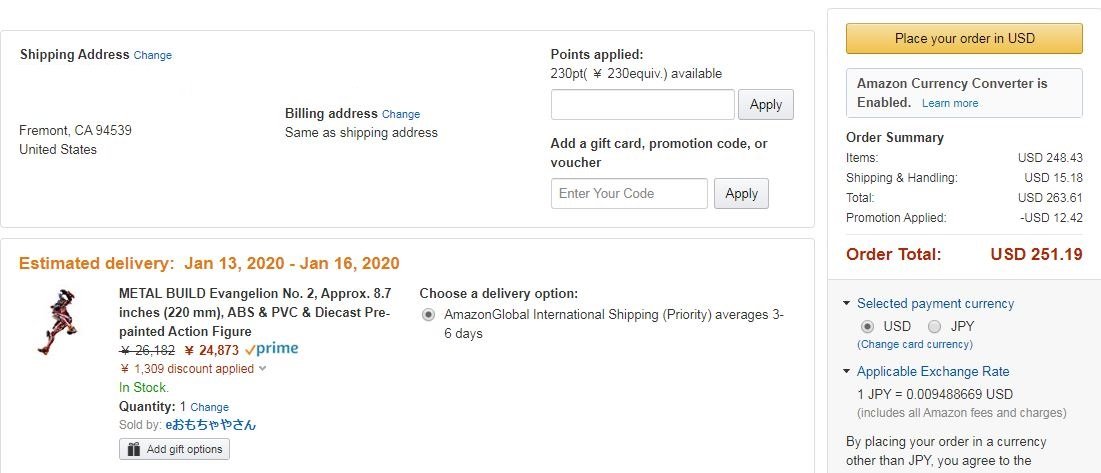Select AmazonGlobal International Shipping Priority option

tap(428, 315)
